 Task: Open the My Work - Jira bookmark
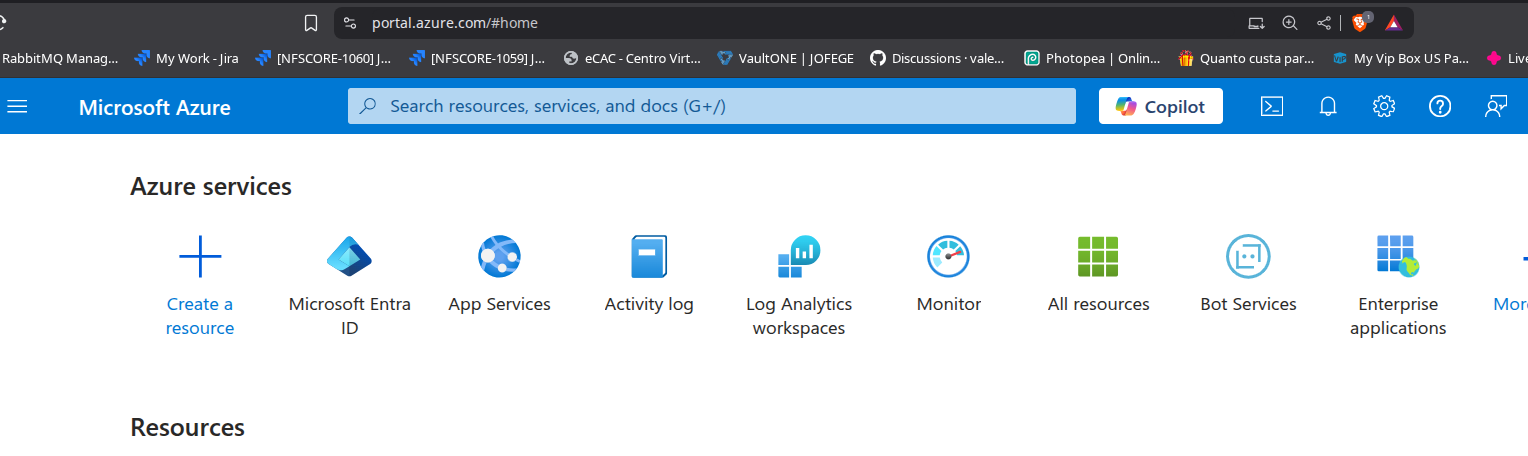tap(186, 58)
